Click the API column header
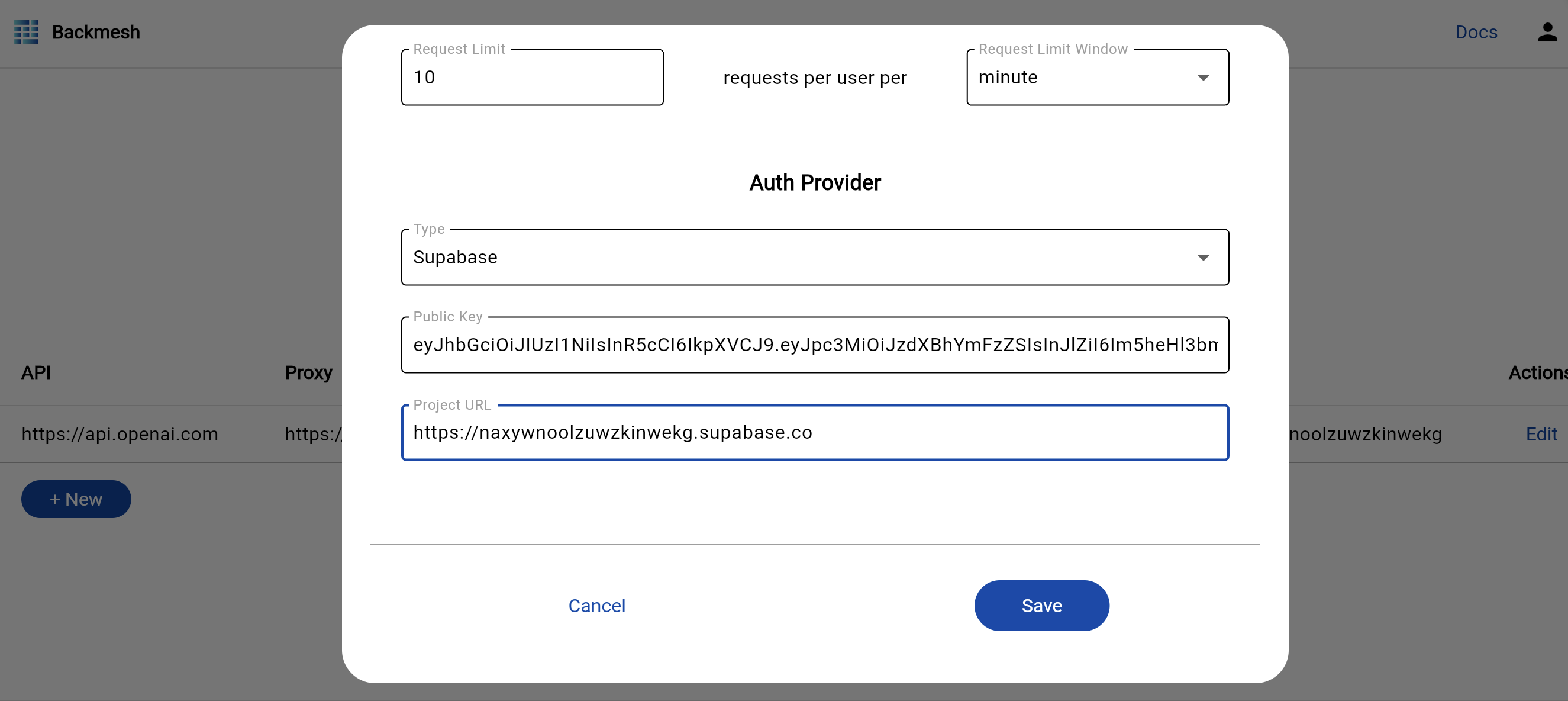The height and width of the screenshot is (701, 1568). coord(36,372)
